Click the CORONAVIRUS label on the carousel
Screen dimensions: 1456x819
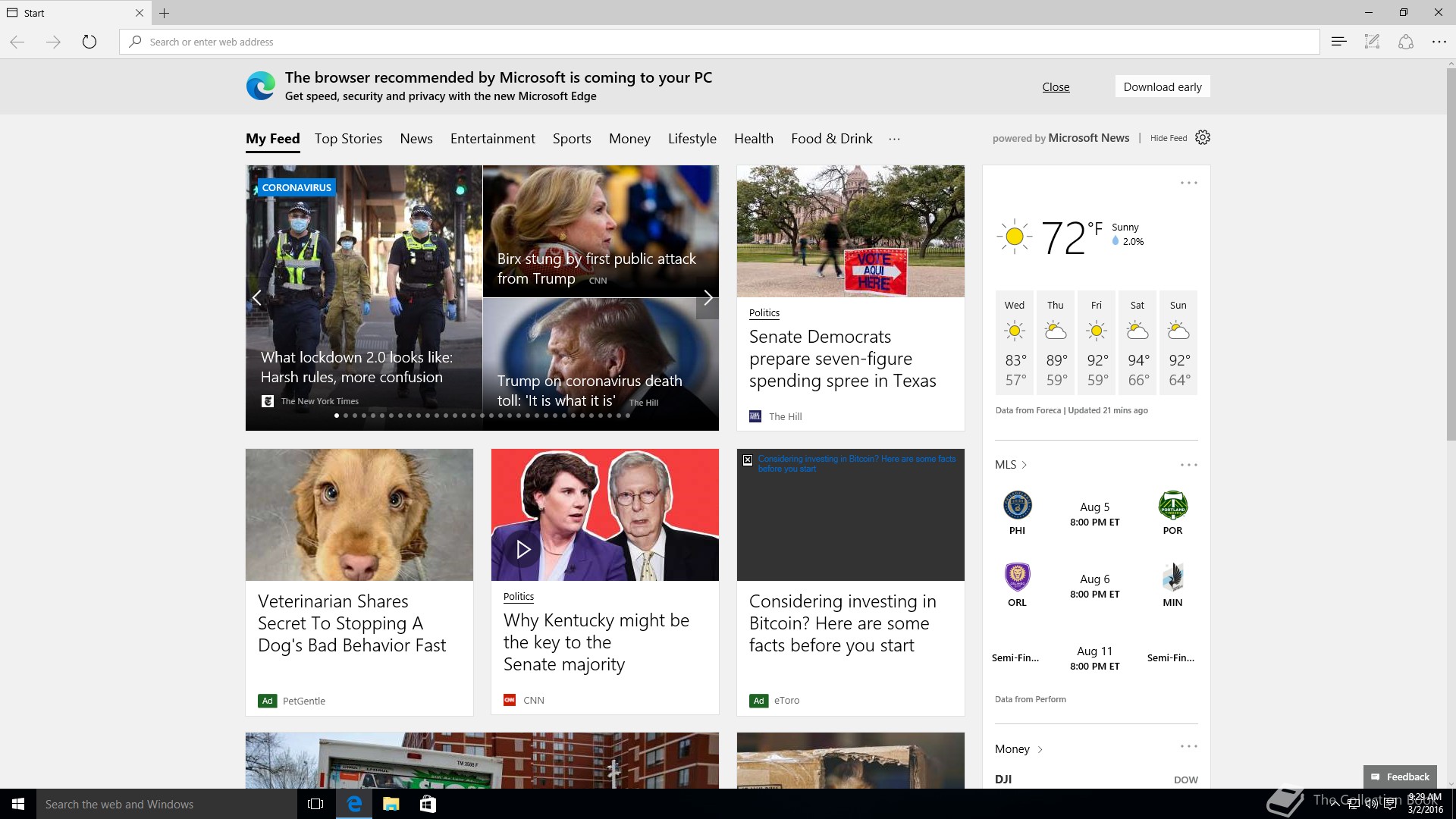pos(297,187)
